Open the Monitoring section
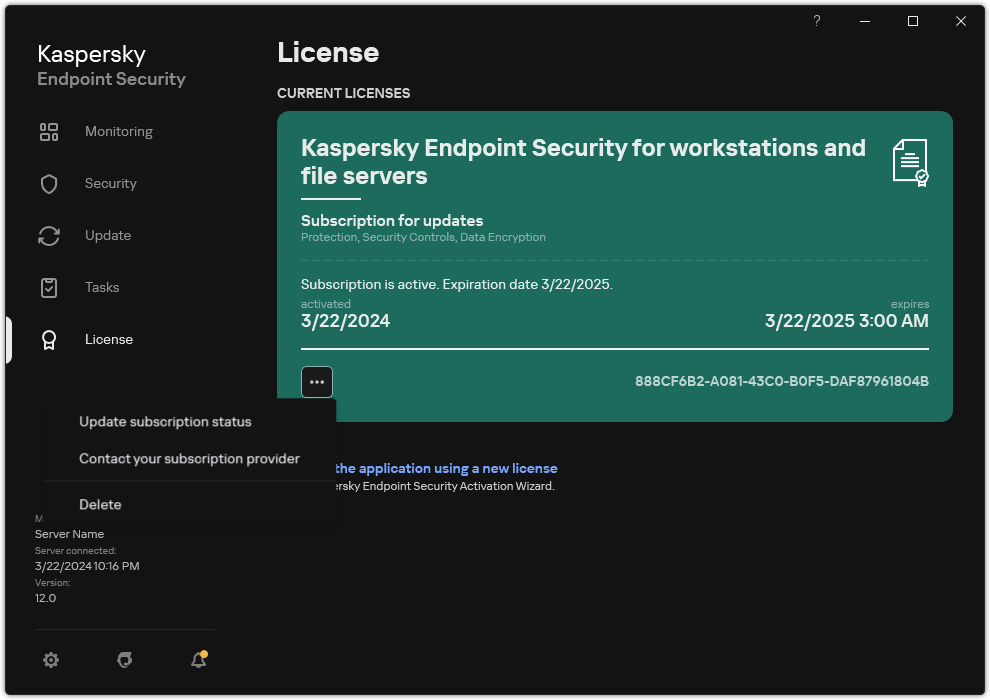Image resolution: width=990 pixels, height=700 pixels. pos(118,131)
